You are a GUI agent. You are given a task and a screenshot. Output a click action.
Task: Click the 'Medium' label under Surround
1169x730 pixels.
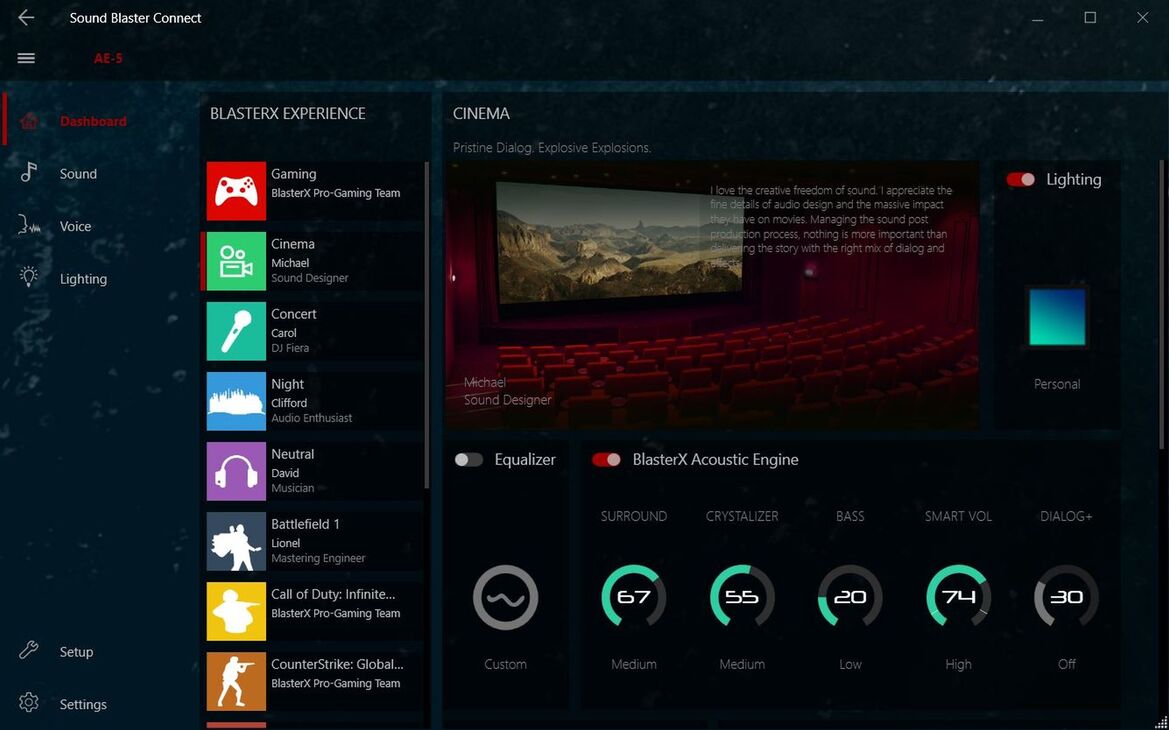point(634,664)
